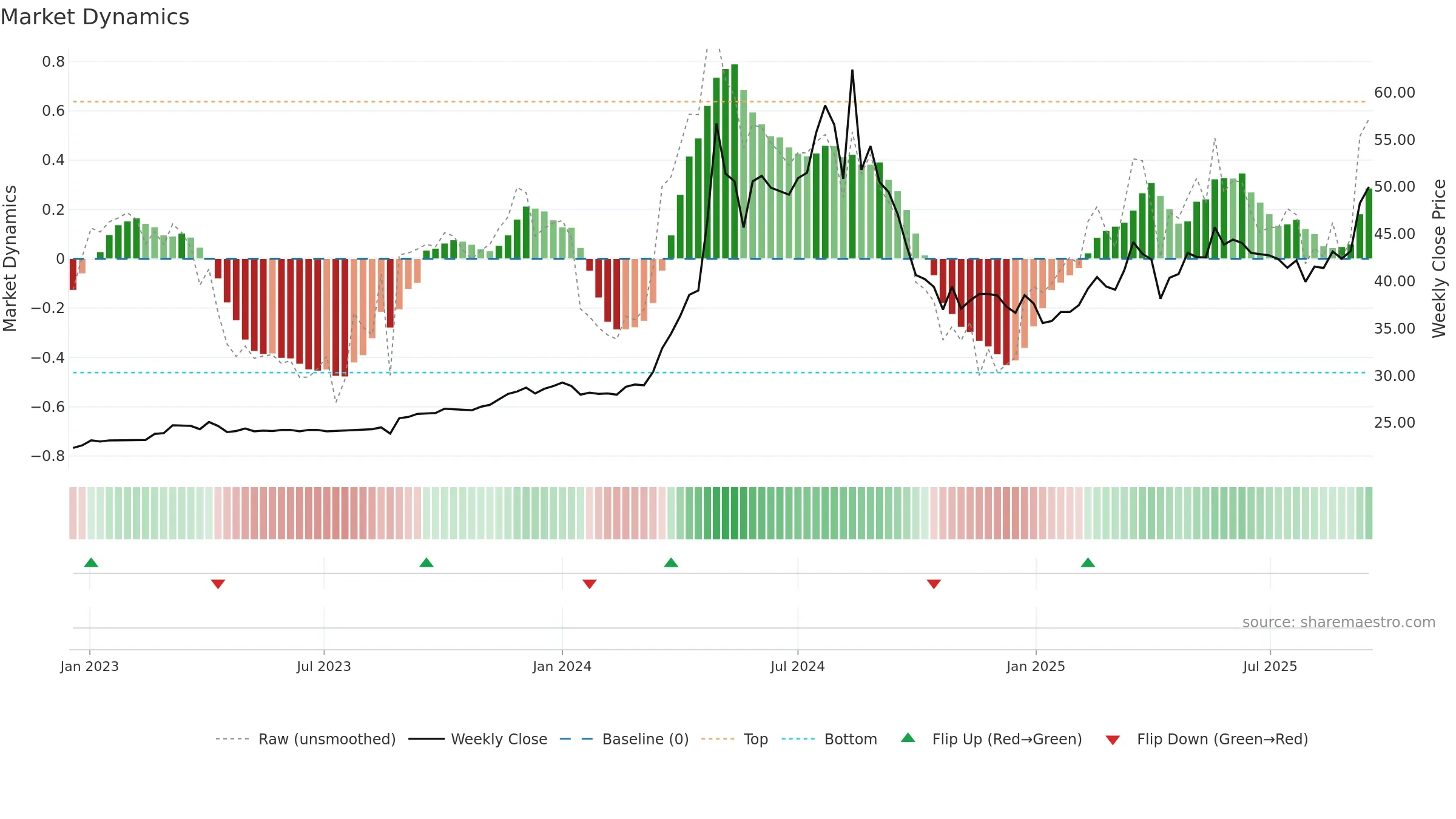Toggle the Top legend entry

(735, 739)
